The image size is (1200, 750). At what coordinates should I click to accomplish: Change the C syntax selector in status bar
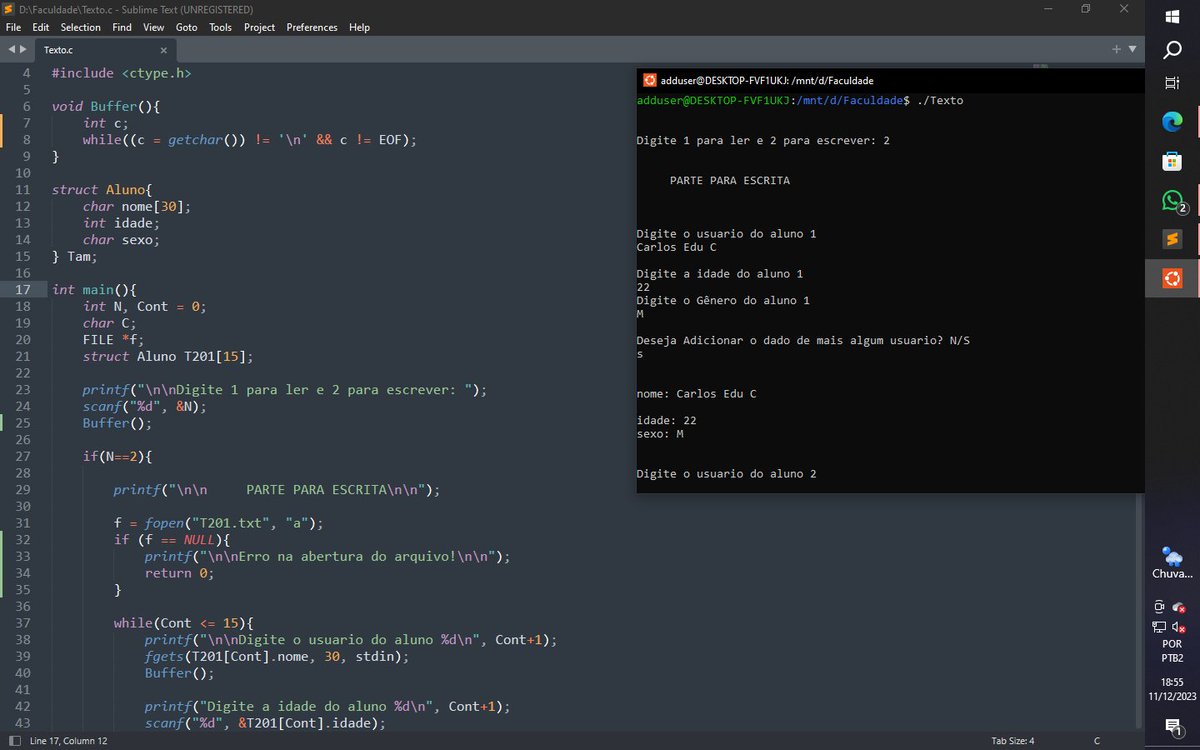tap(1097, 740)
